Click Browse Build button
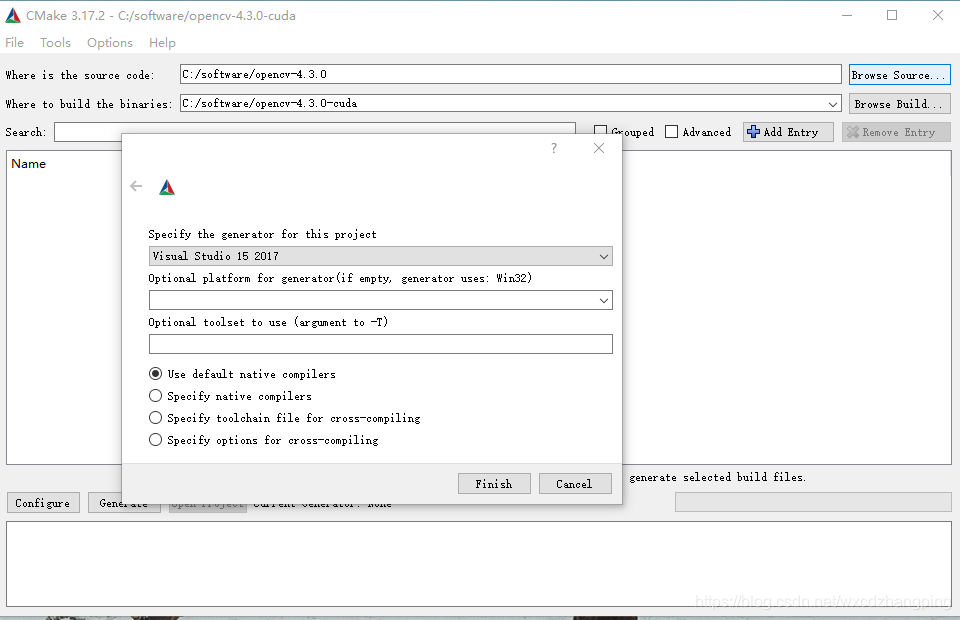 tap(899, 103)
